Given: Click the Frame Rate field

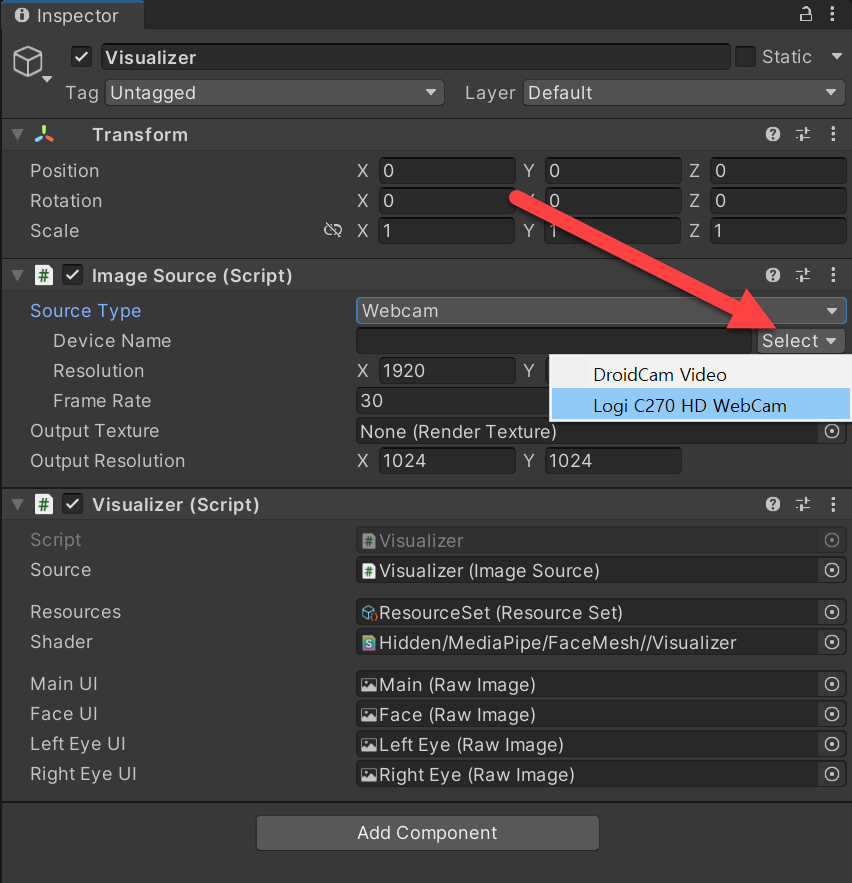Looking at the screenshot, I should pyautogui.click(x=453, y=400).
